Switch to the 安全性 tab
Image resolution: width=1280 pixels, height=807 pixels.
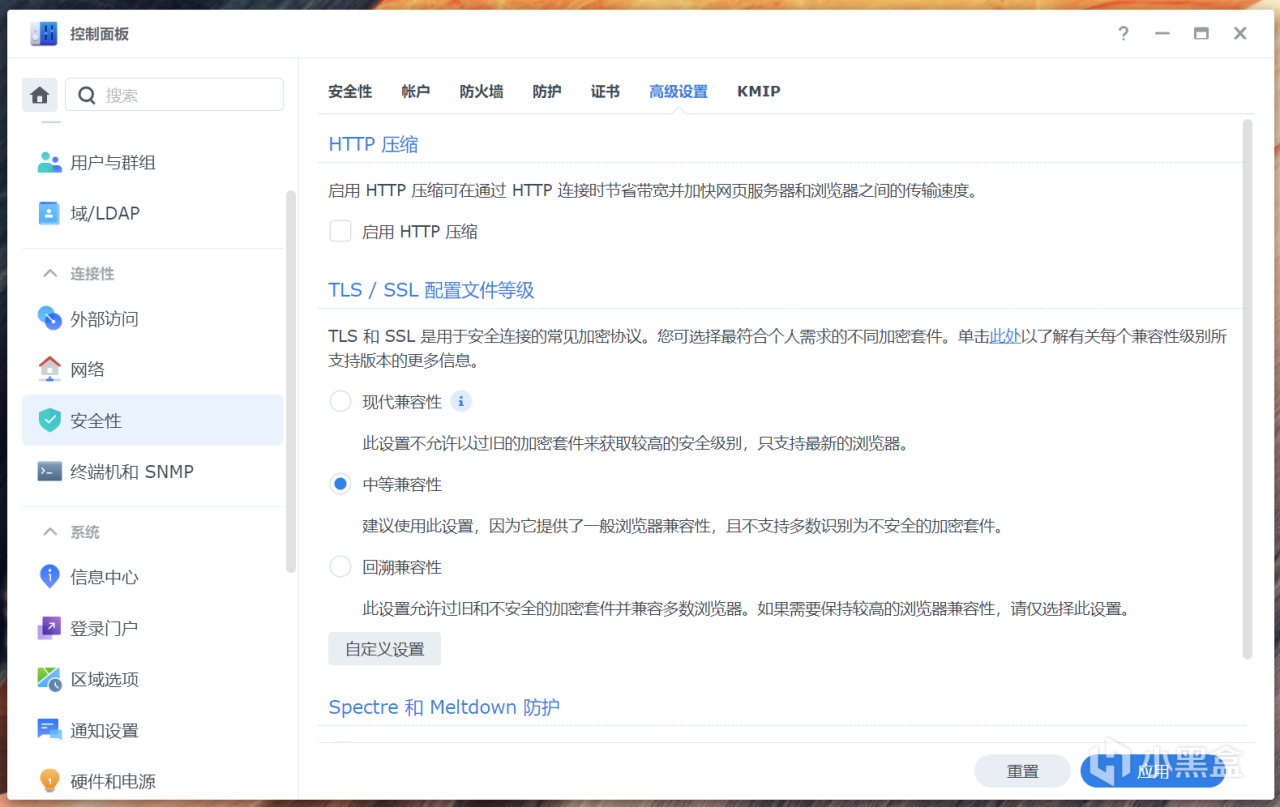(x=350, y=92)
